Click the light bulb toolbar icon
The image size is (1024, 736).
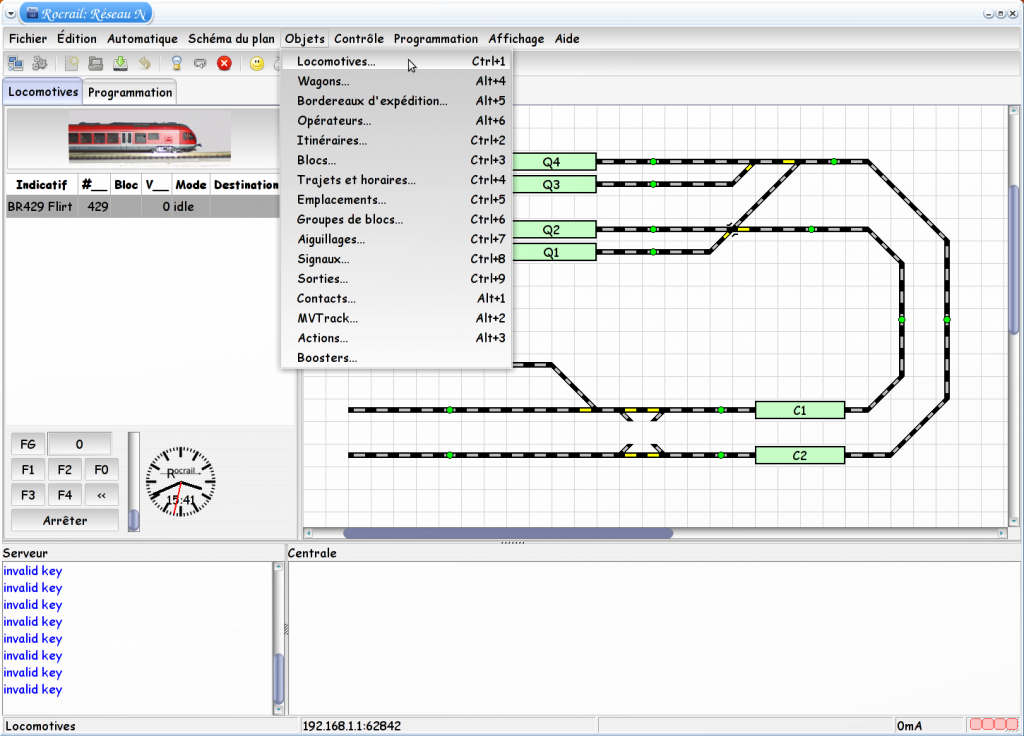pyautogui.click(x=176, y=63)
